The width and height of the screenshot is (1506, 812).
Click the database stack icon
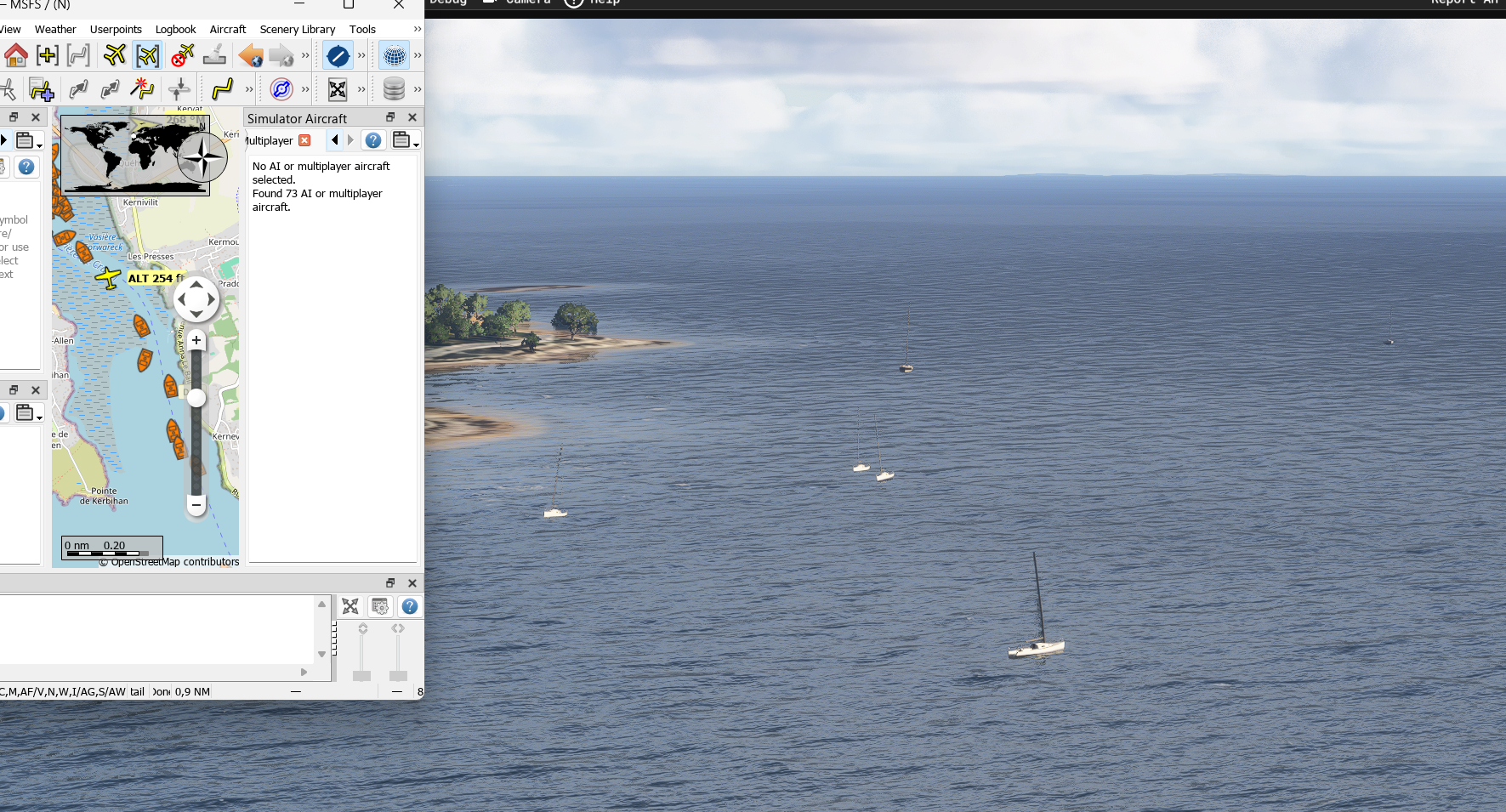point(394,88)
